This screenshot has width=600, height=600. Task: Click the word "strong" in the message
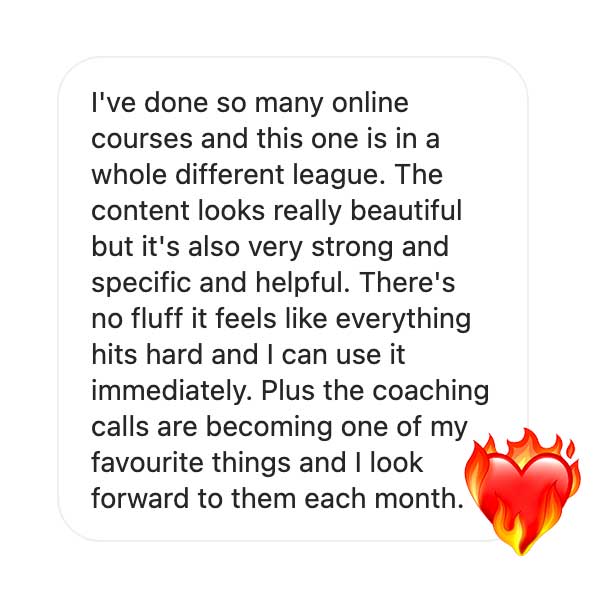pyautogui.click(x=352, y=248)
